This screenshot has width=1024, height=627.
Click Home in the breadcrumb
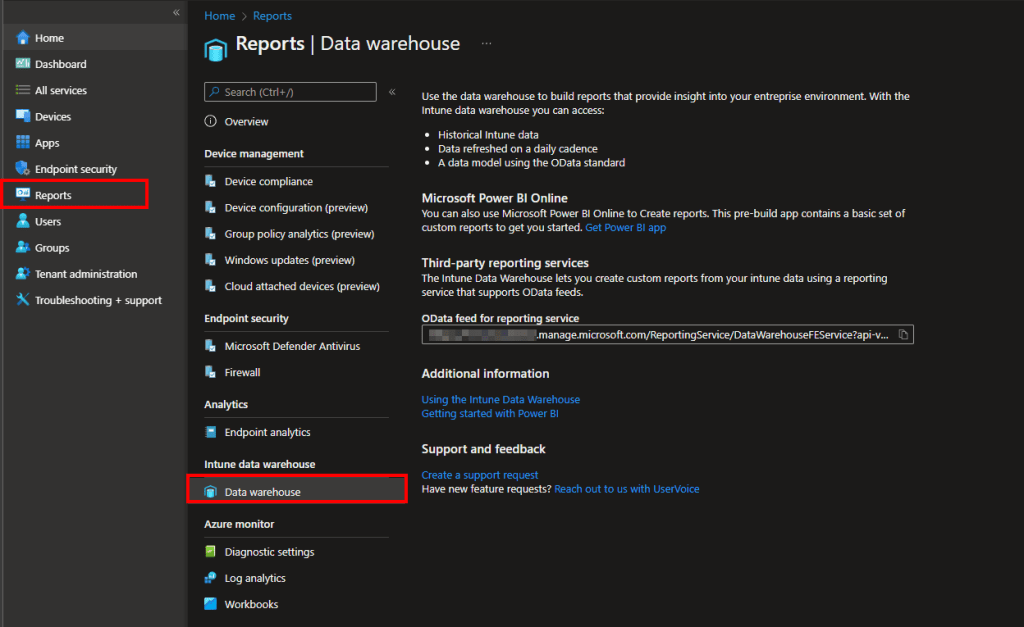(219, 16)
